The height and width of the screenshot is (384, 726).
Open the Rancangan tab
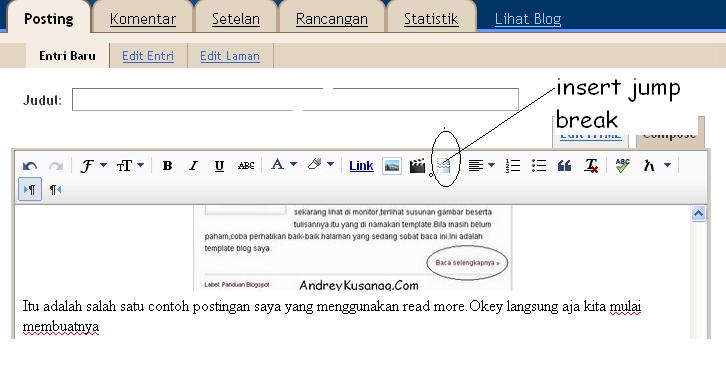point(332,19)
